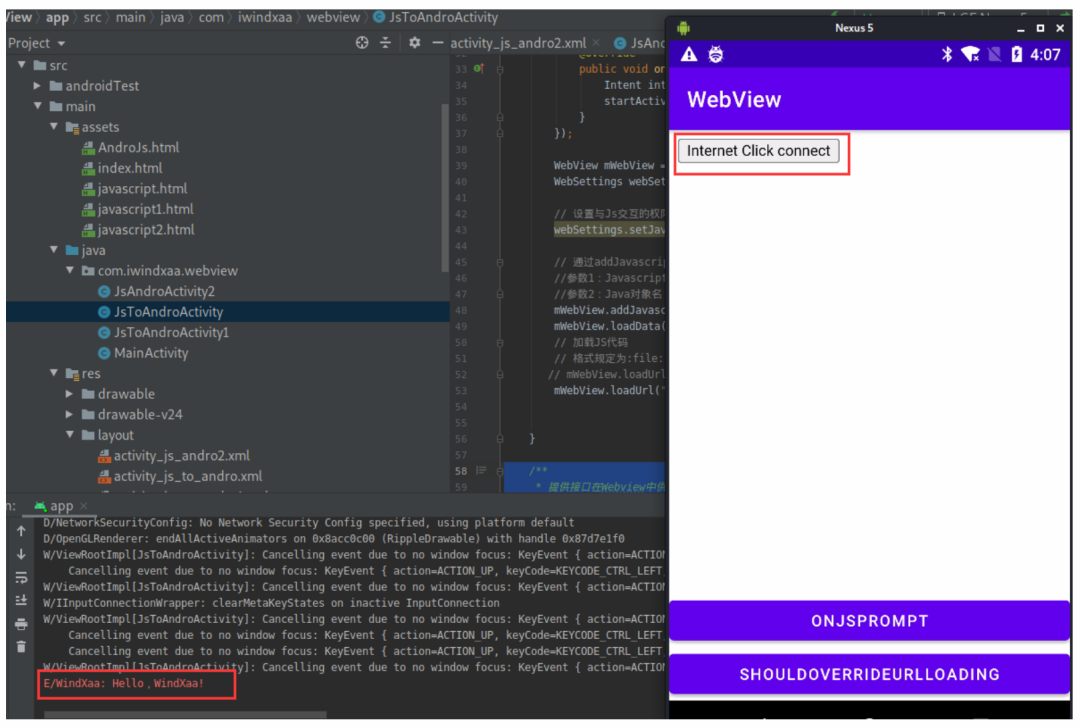Click the down arrow in Run console
The height and width of the screenshot is (728, 1080).
pos(21,554)
